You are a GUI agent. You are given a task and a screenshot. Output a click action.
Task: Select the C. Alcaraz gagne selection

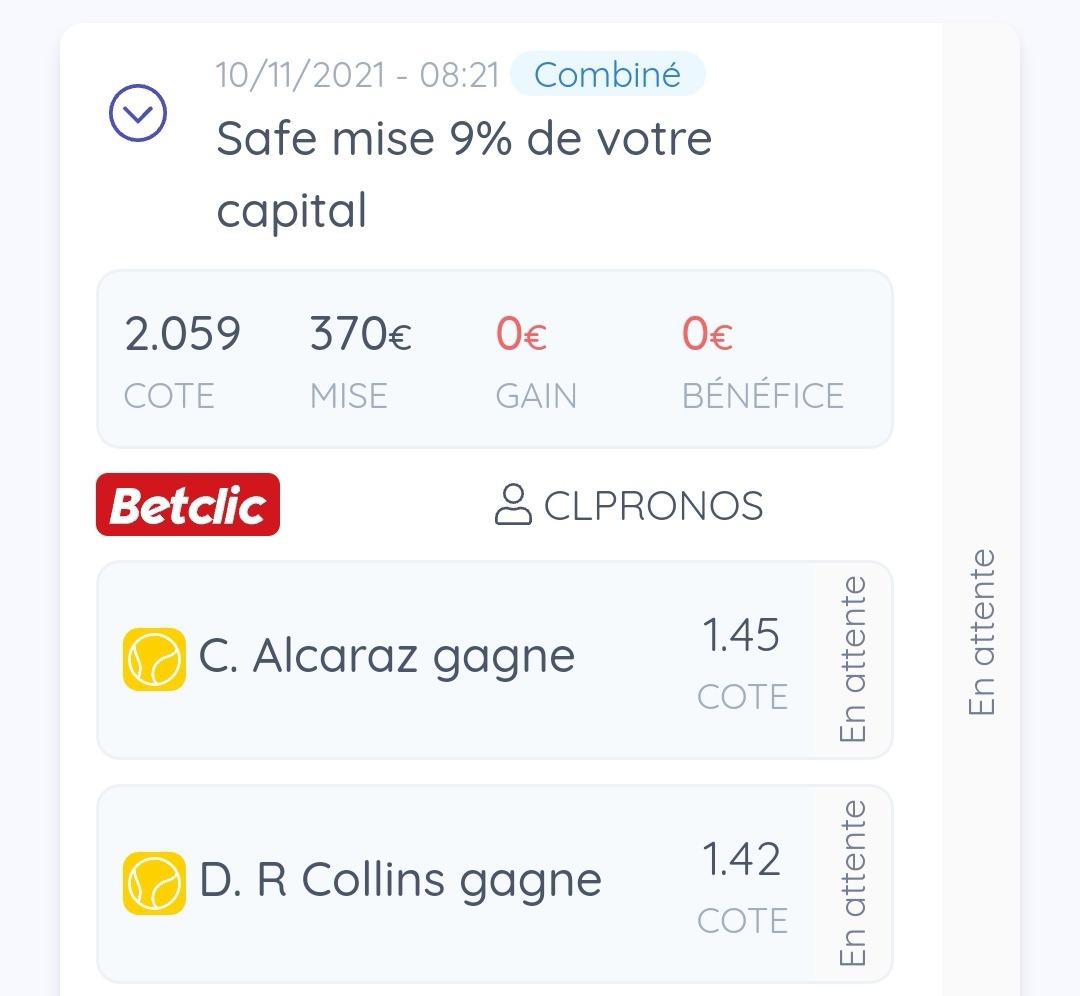(387, 657)
